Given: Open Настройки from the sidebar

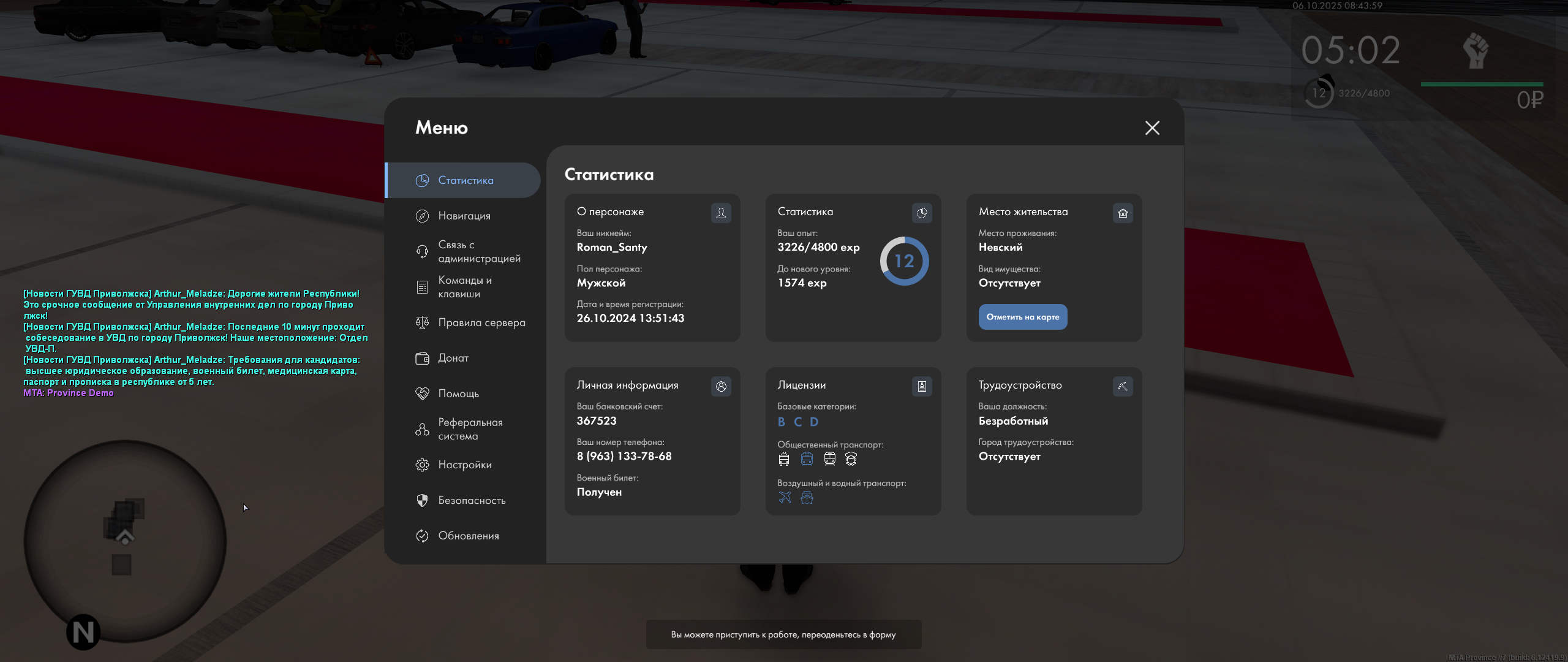Looking at the screenshot, I should coord(464,465).
